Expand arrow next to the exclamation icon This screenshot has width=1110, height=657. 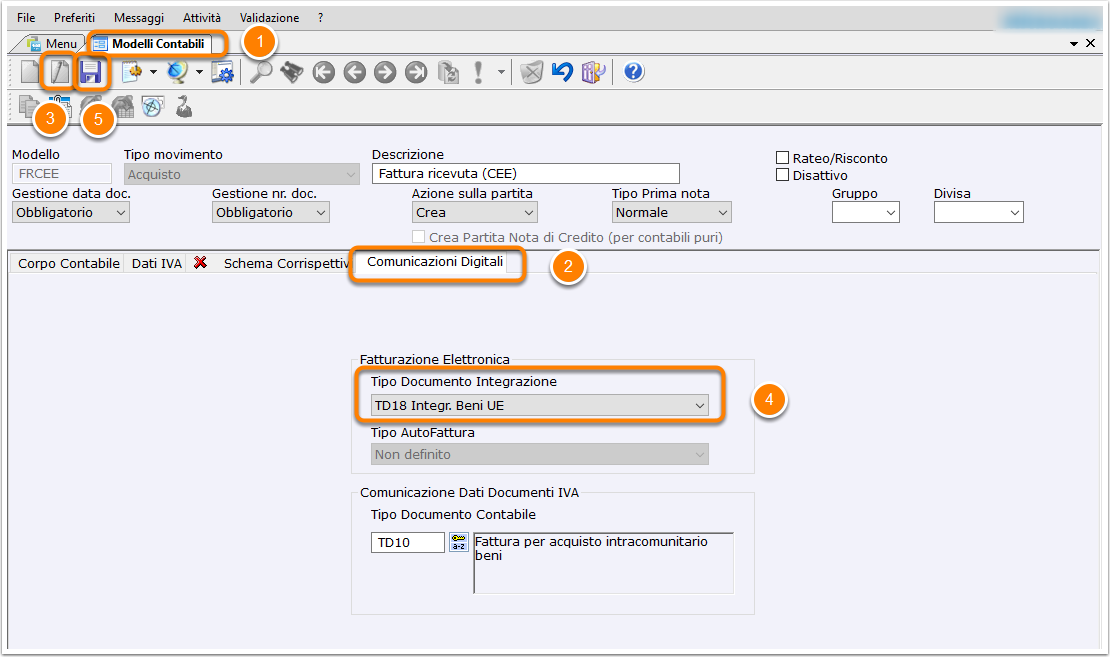click(x=501, y=72)
